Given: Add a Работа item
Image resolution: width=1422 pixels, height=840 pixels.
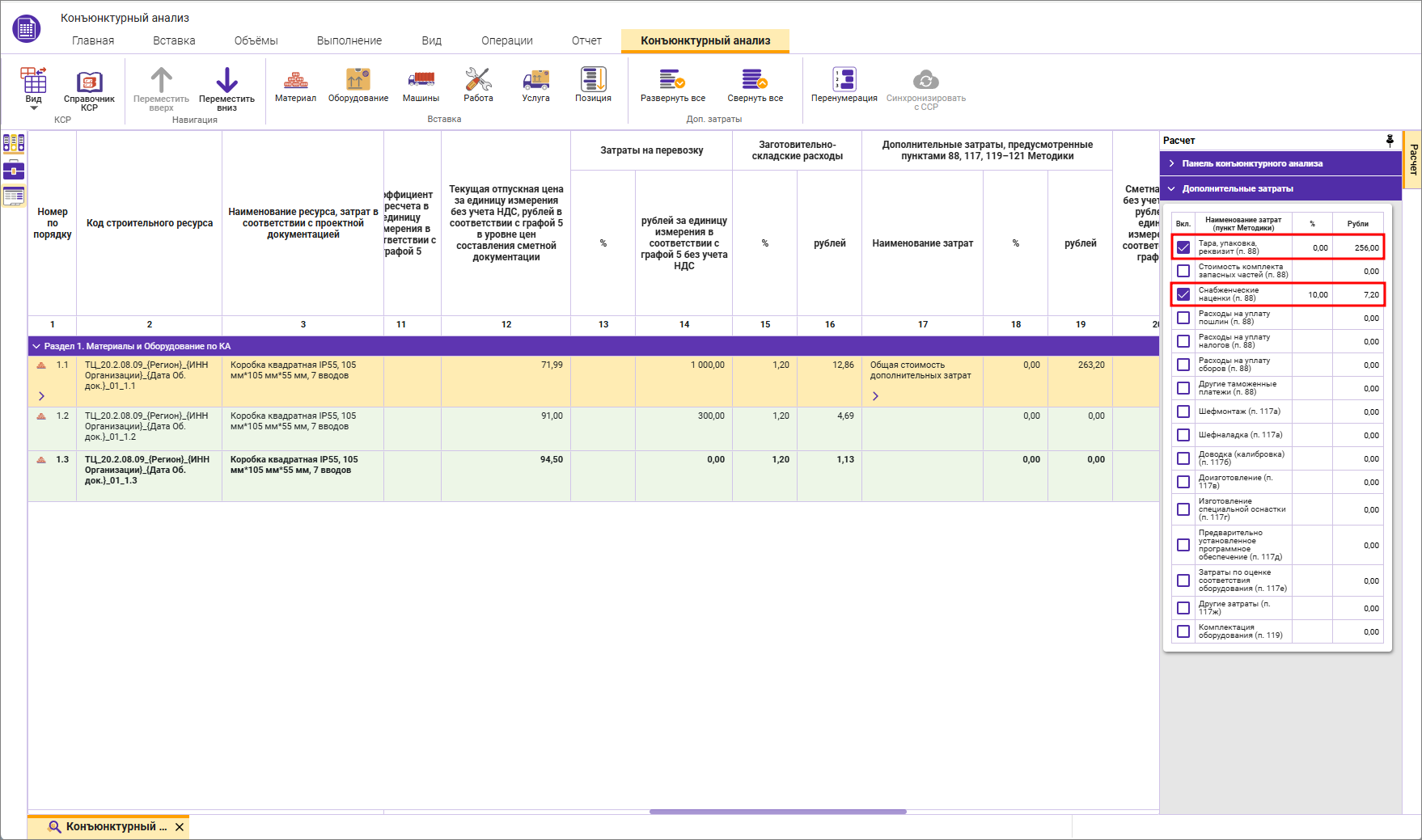Looking at the screenshot, I should [x=478, y=85].
